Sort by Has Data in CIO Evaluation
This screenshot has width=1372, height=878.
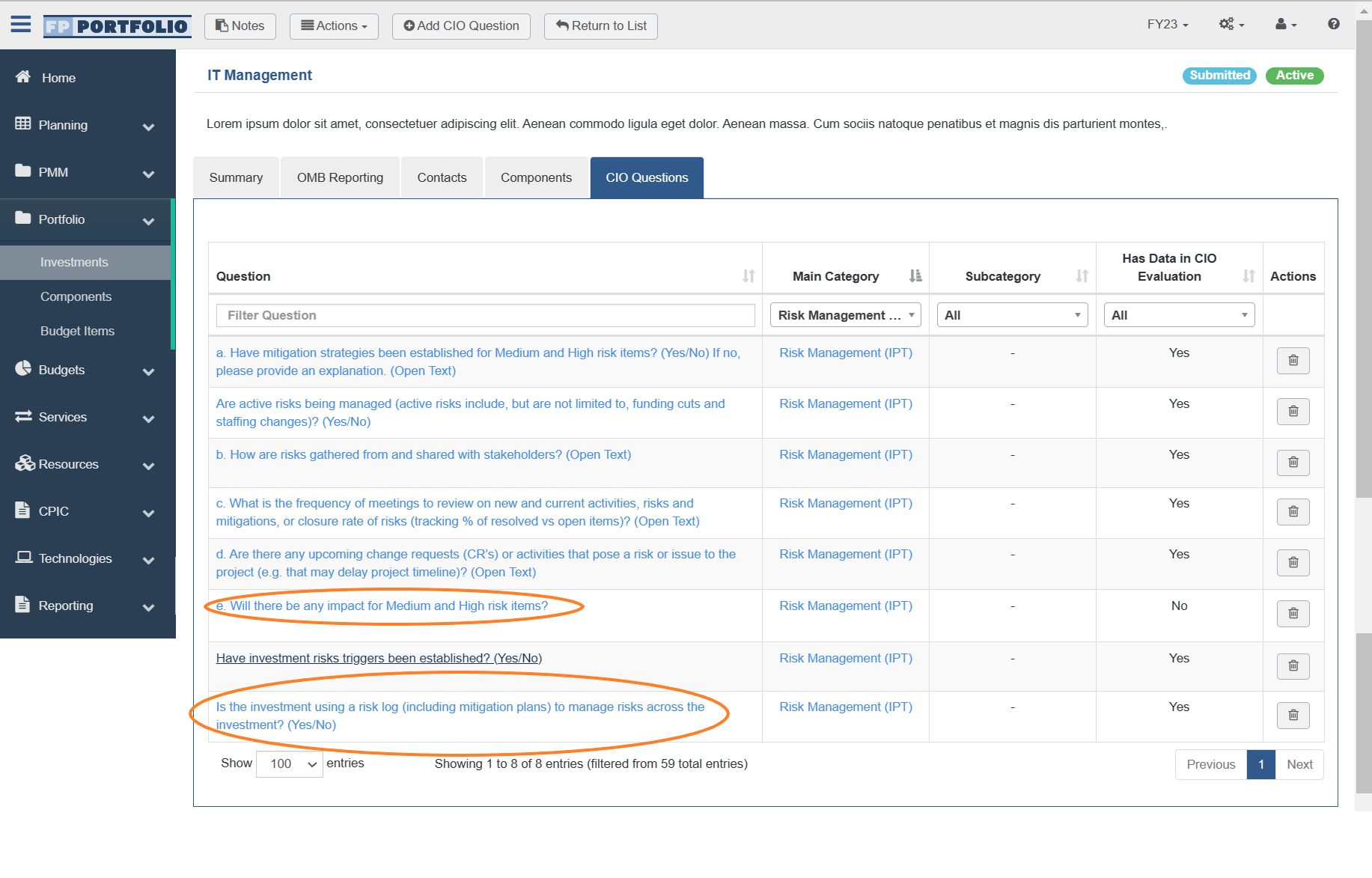coord(1249,276)
